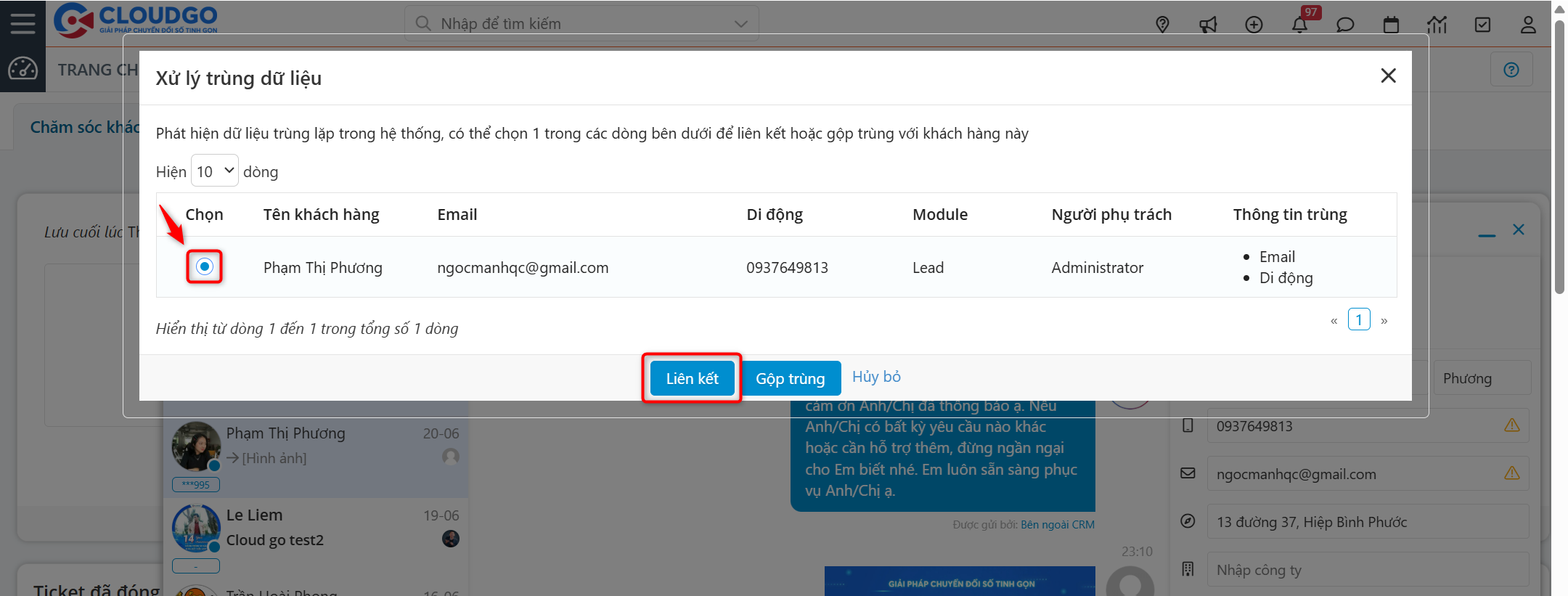Click the ngocmanhqc@gmail.com cell in table
This screenshot has height=596, width=1568.
pos(523,267)
